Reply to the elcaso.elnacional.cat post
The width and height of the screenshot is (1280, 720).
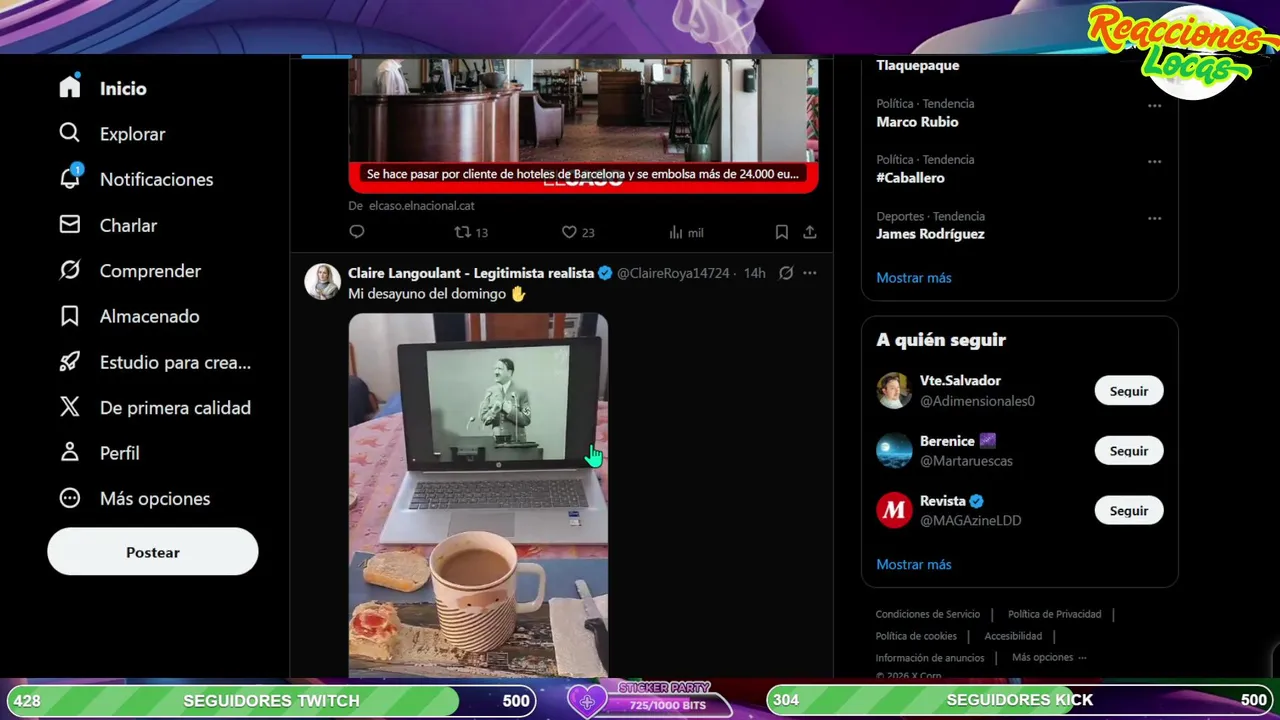[x=357, y=232]
